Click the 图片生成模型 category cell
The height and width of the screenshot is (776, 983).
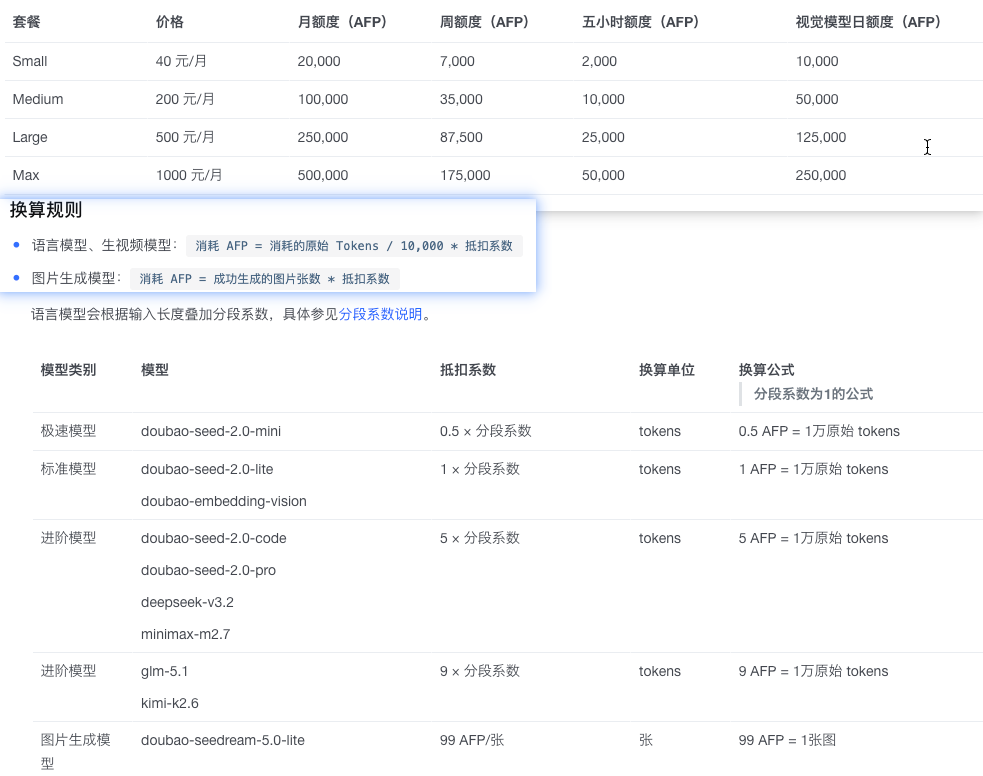click(75, 752)
